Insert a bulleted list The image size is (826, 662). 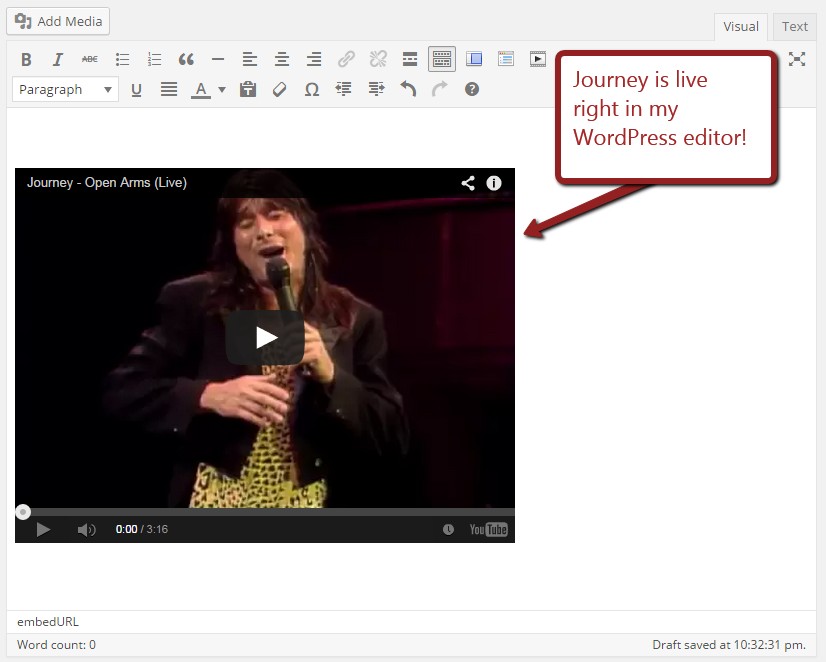coord(122,60)
